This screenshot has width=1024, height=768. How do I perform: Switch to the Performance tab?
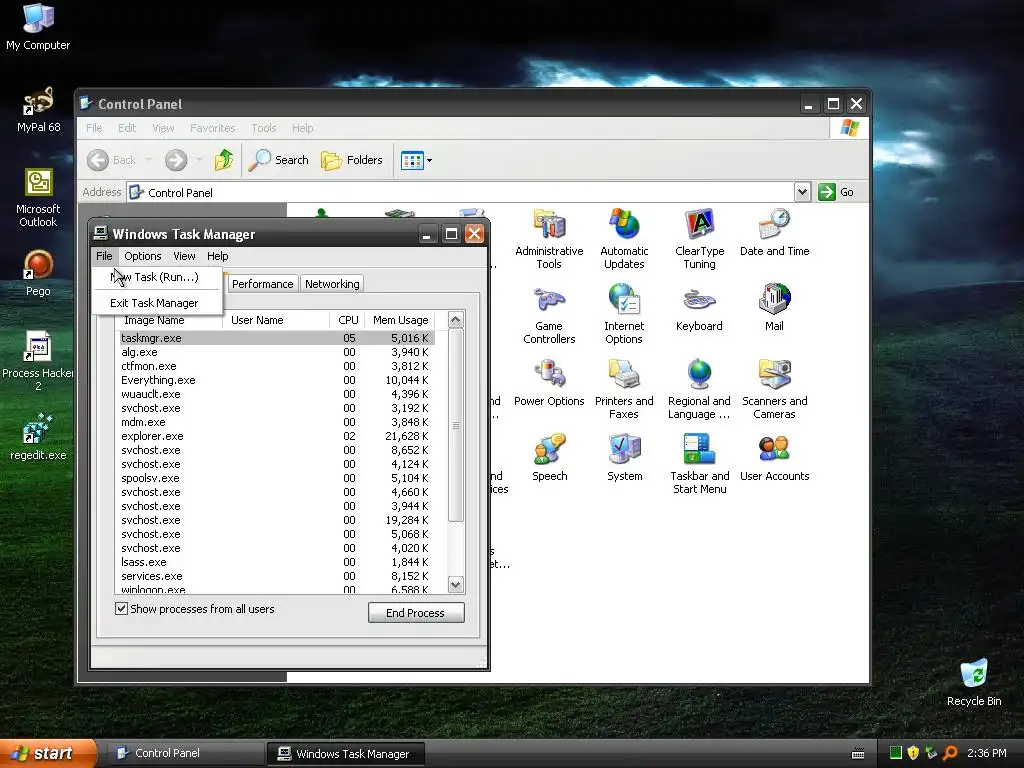263,284
